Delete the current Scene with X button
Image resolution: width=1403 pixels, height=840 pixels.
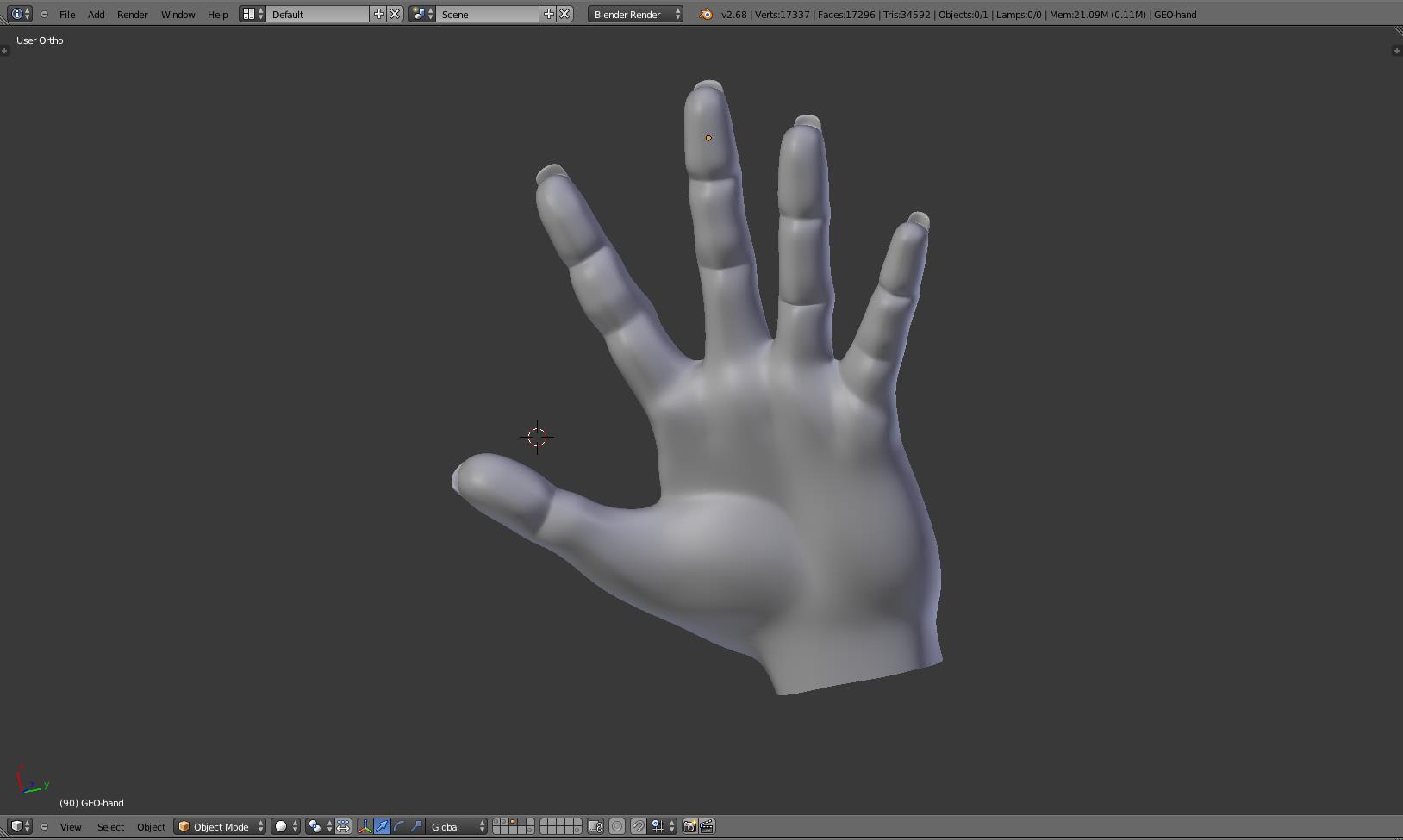[564, 15]
